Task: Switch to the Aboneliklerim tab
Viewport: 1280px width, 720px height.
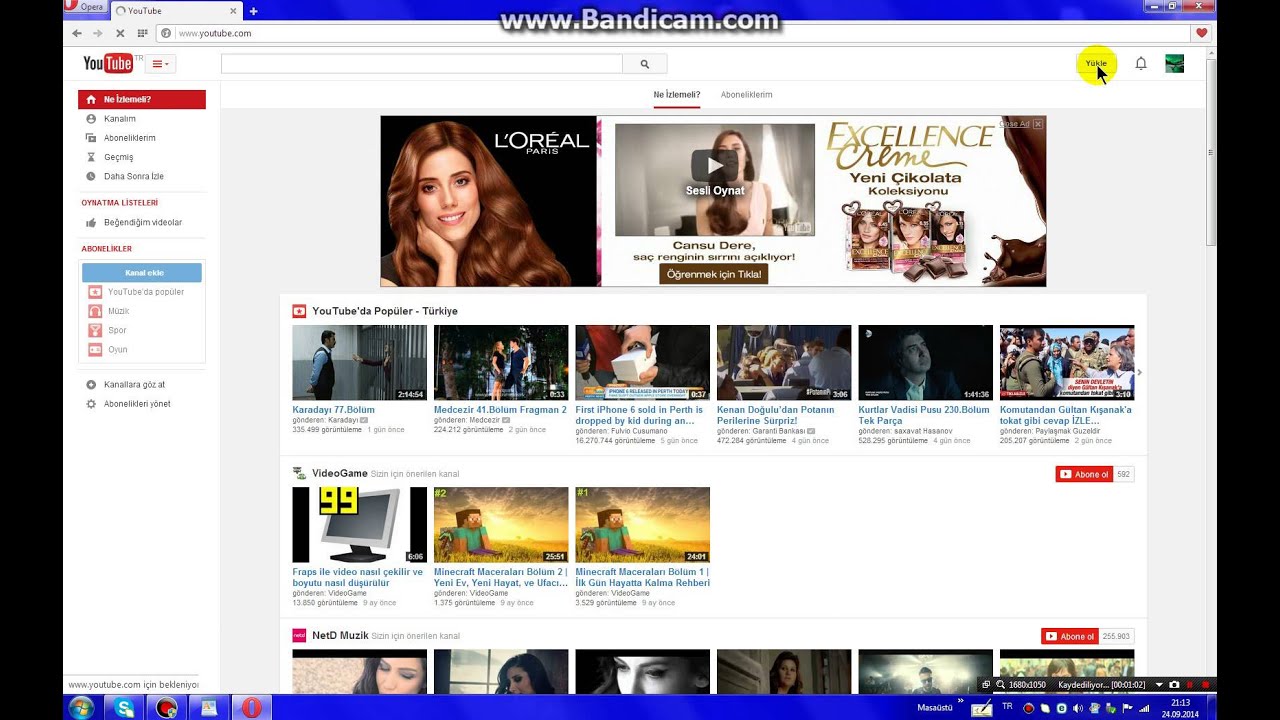Action: 746,94
